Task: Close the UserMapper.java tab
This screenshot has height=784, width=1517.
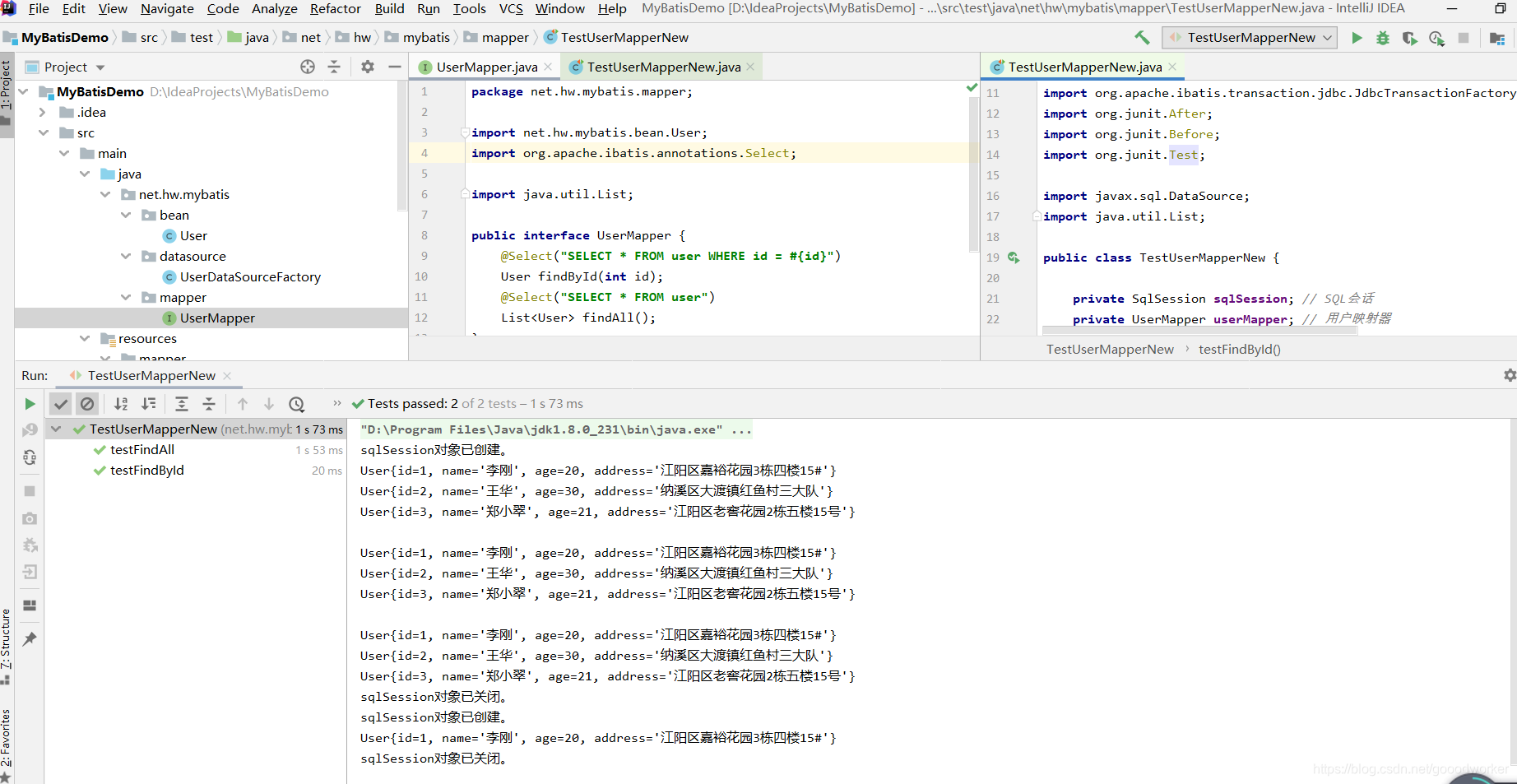Action: point(548,67)
